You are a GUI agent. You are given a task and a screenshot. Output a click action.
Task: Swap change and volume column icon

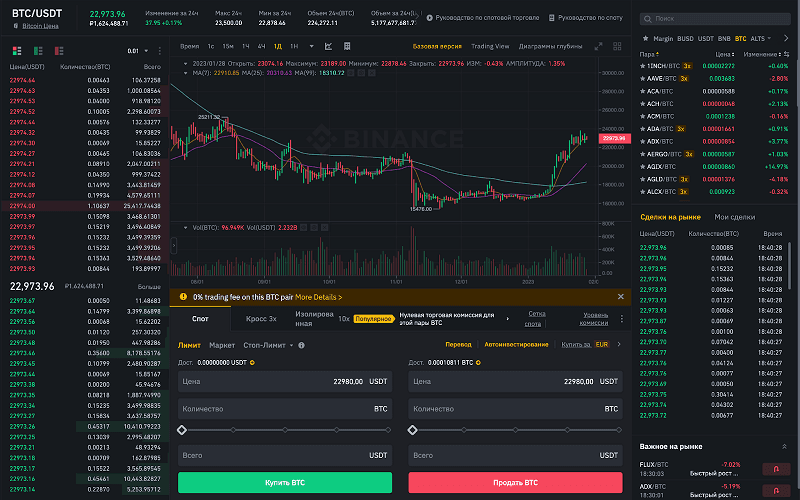coord(786,54)
